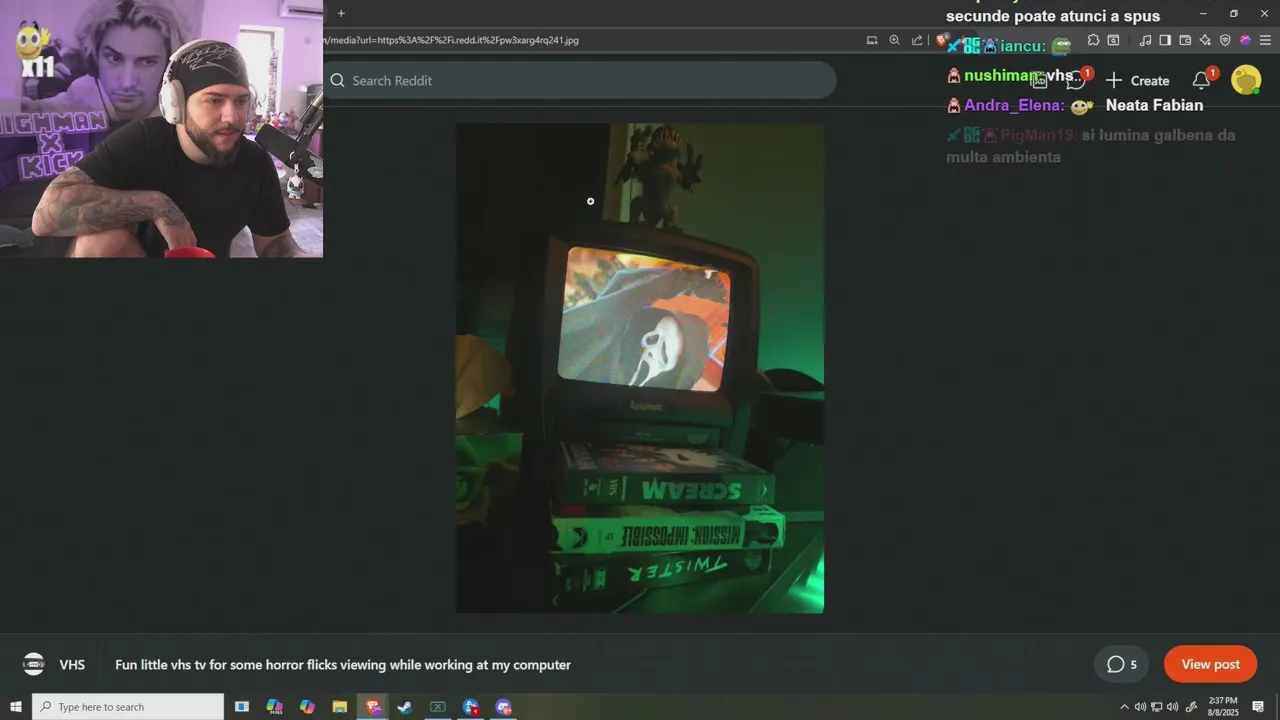Toggle the browser sidebar panel
1280x720 pixels.
[1165, 40]
